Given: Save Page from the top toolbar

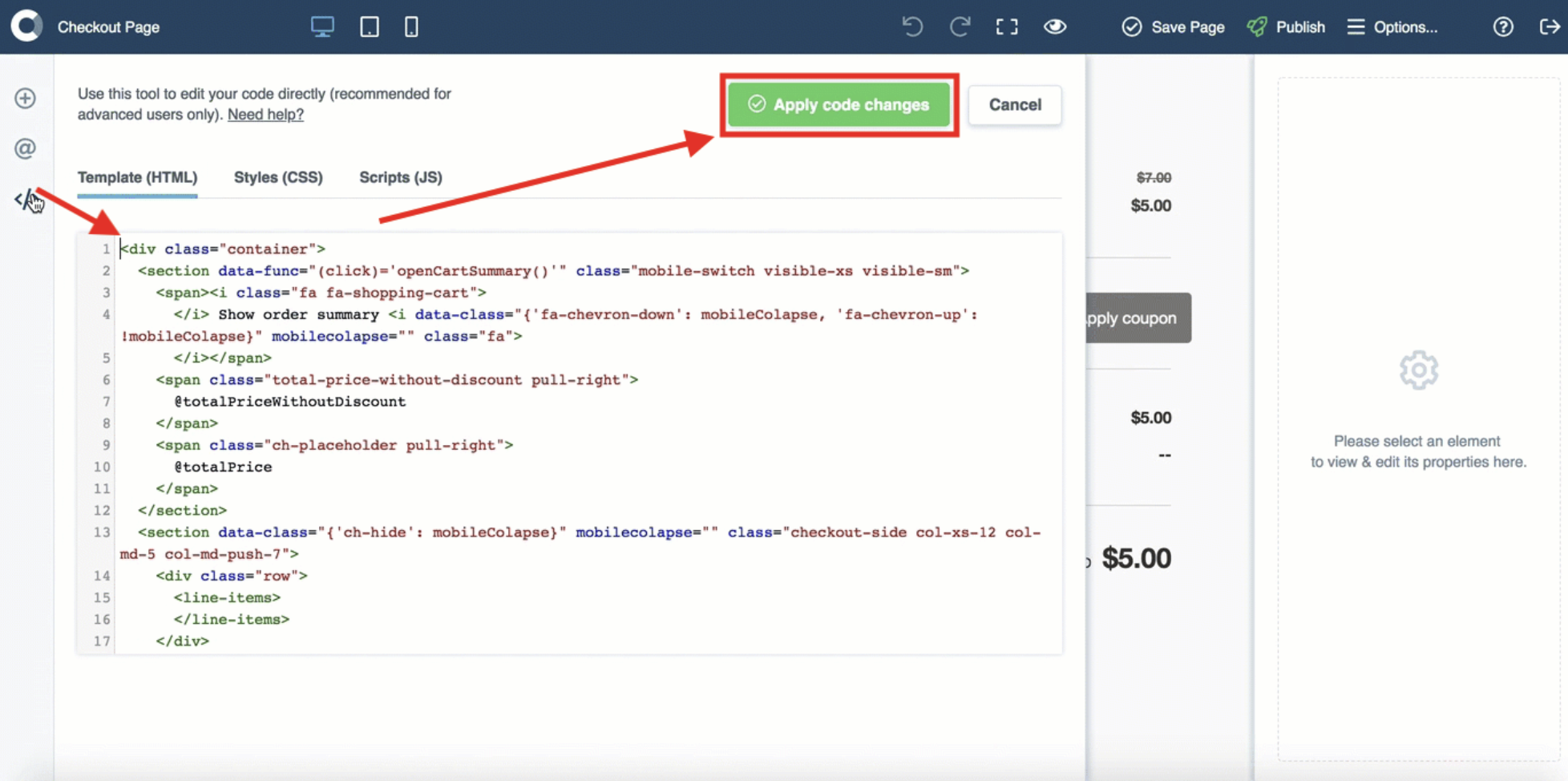Looking at the screenshot, I should pyautogui.click(x=1173, y=26).
